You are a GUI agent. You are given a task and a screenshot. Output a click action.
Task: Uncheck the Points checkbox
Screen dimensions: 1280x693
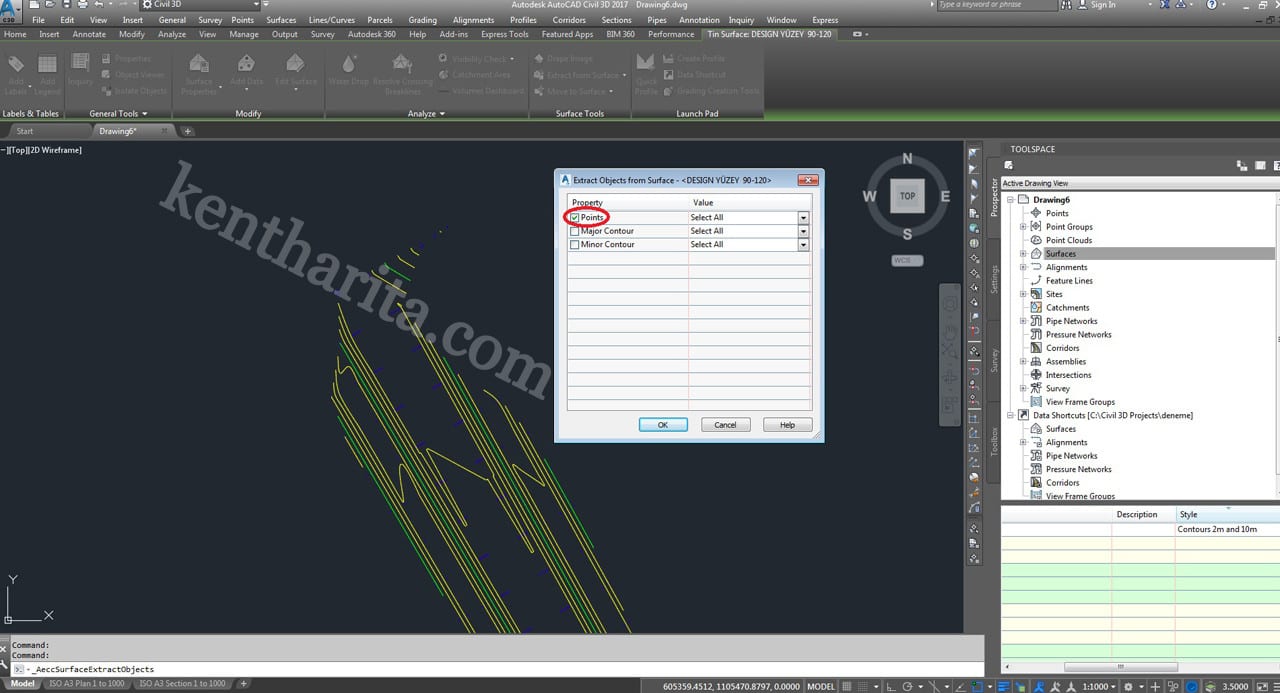pos(574,217)
